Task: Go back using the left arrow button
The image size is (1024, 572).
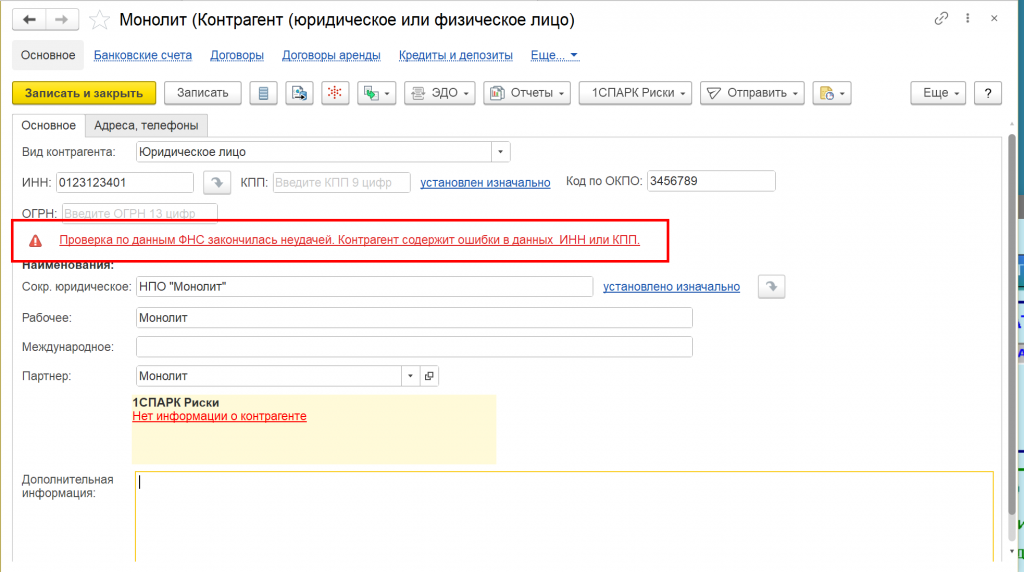Action: [x=29, y=20]
